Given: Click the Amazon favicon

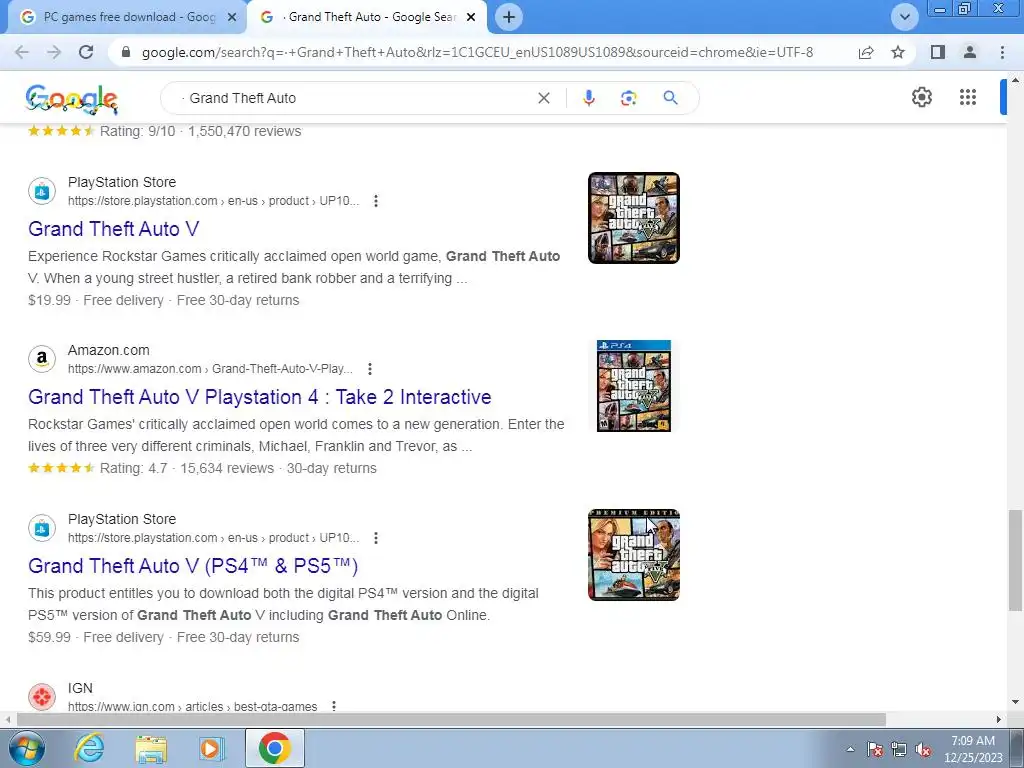Looking at the screenshot, I should pyautogui.click(x=42, y=359).
